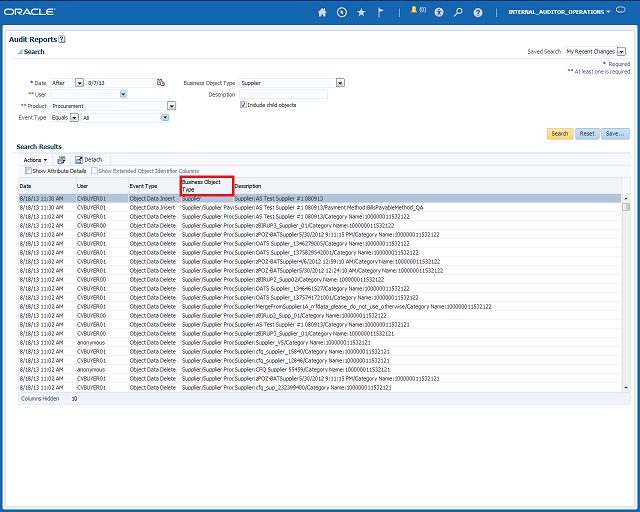The height and width of the screenshot is (512, 640).
Task: Click the date value field 8/7/13
Action: (x=120, y=83)
